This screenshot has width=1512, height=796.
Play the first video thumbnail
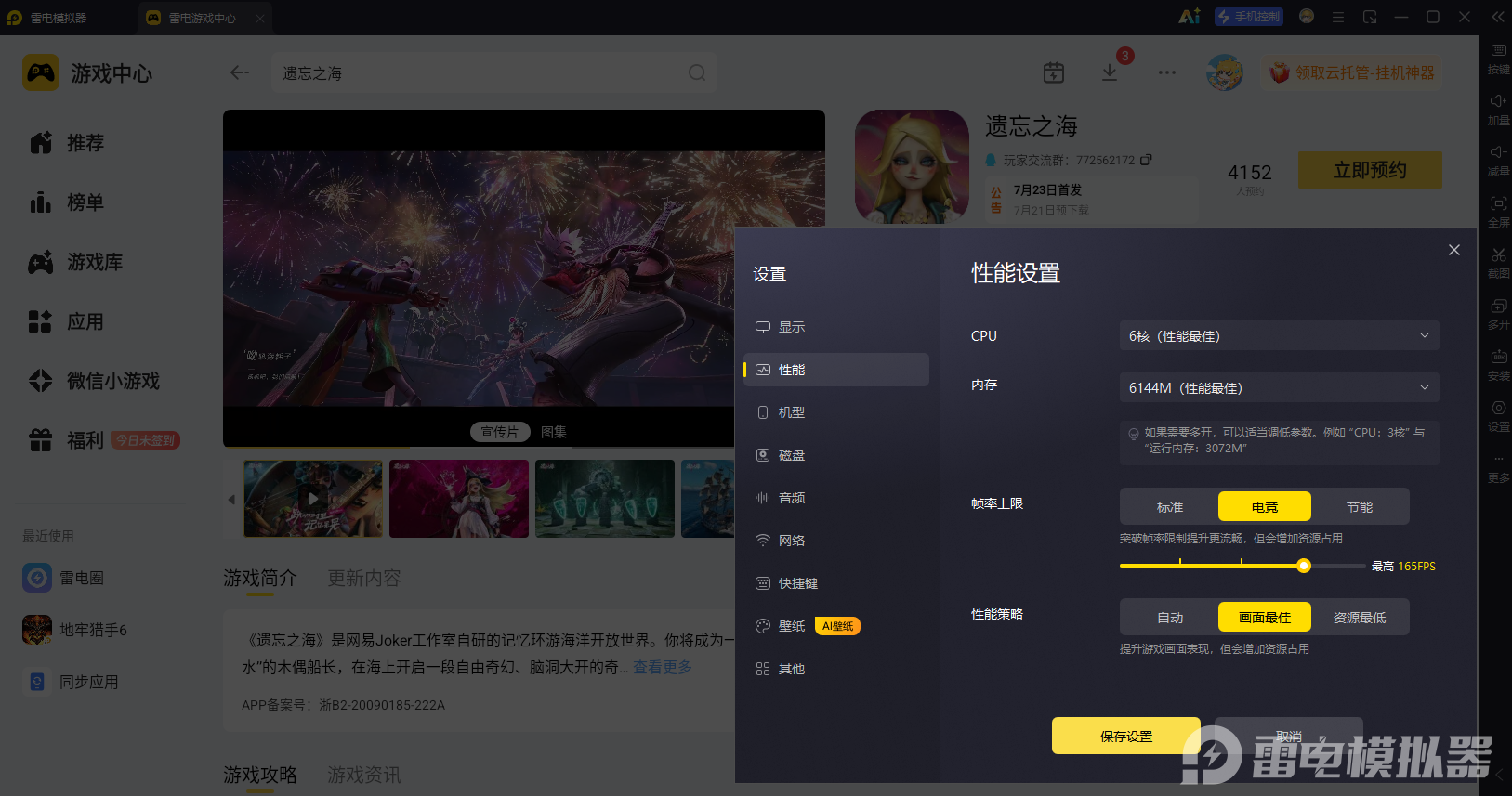click(313, 499)
